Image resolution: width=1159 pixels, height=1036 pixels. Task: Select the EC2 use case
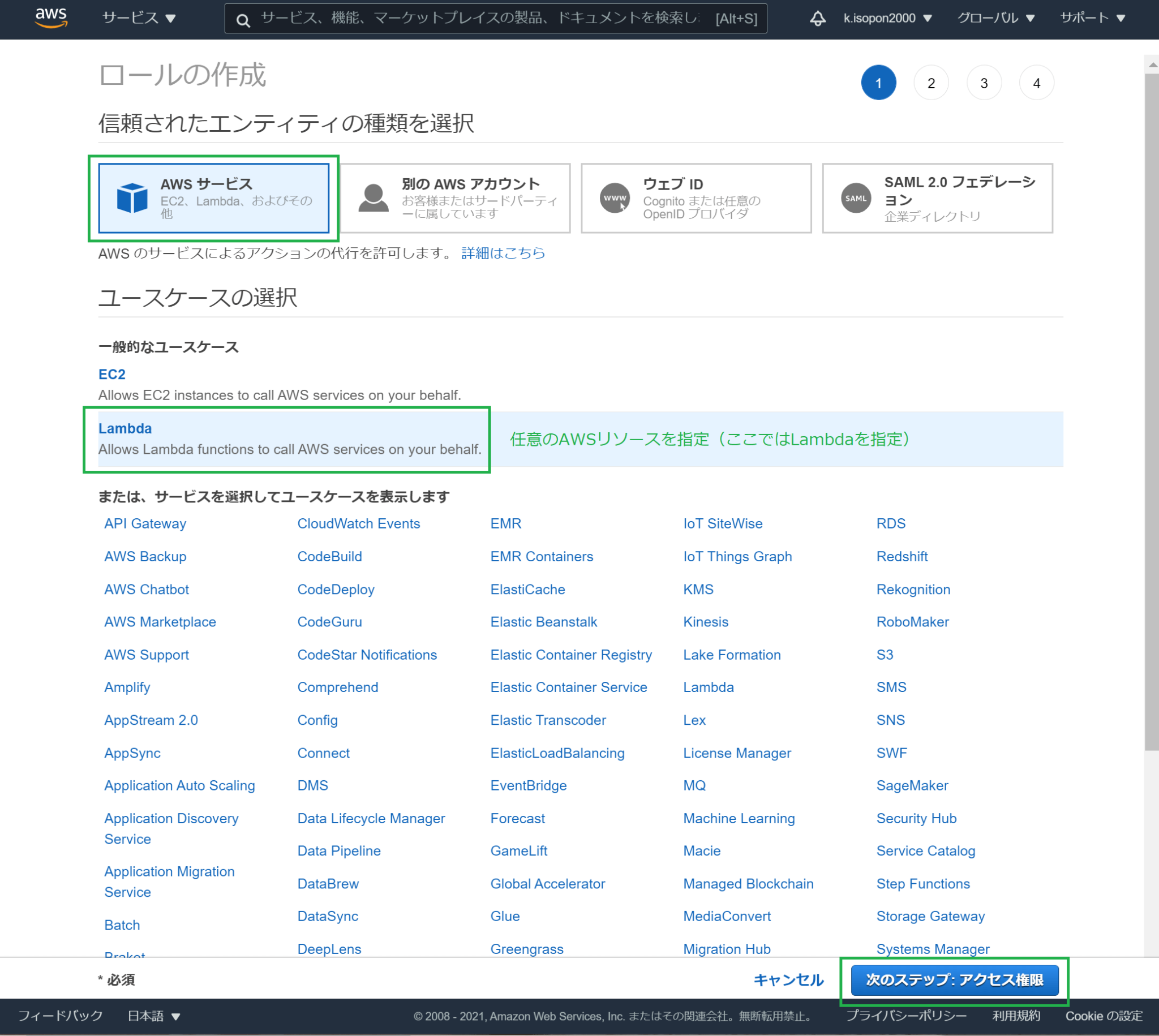111,375
